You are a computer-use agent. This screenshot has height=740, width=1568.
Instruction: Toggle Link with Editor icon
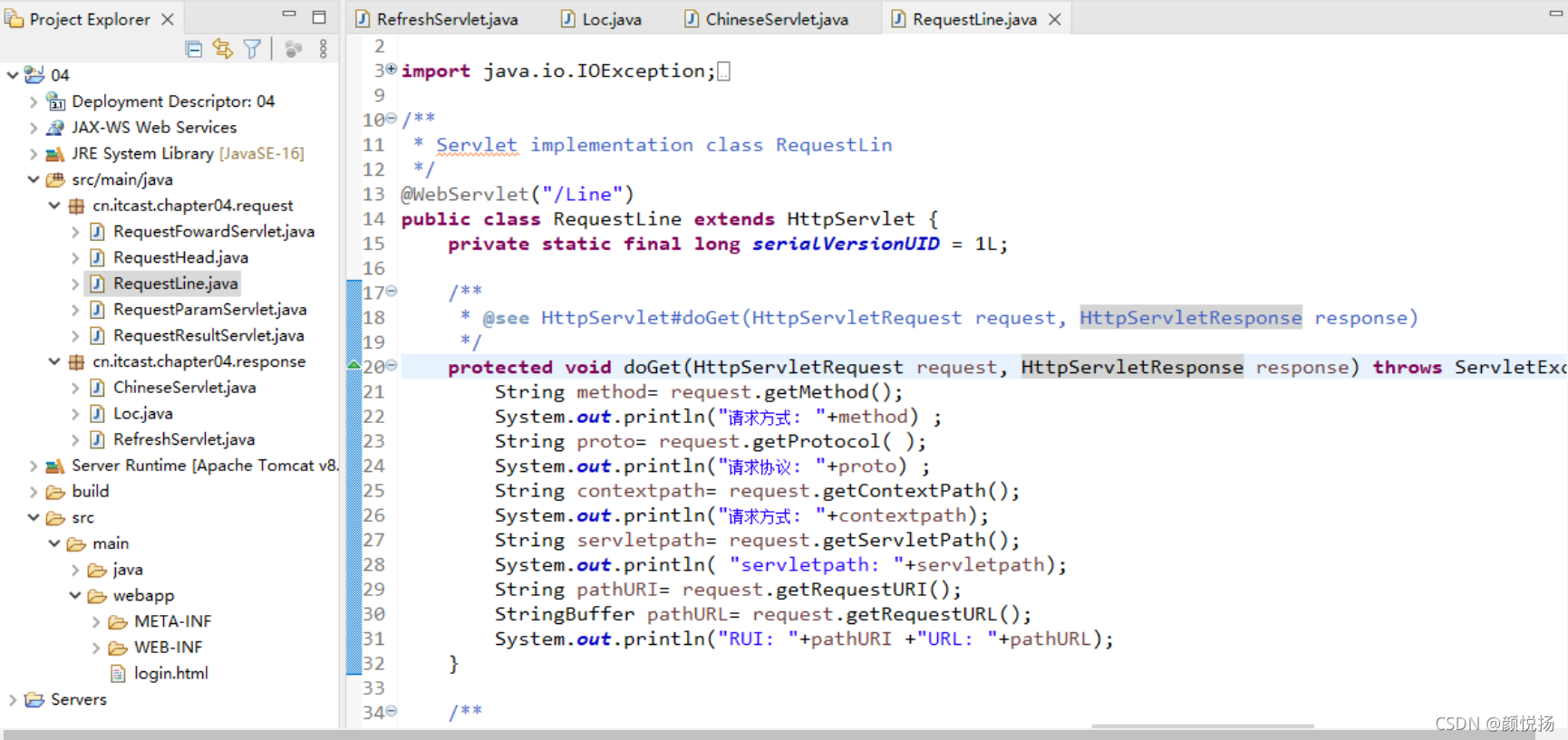pyautogui.click(x=222, y=49)
